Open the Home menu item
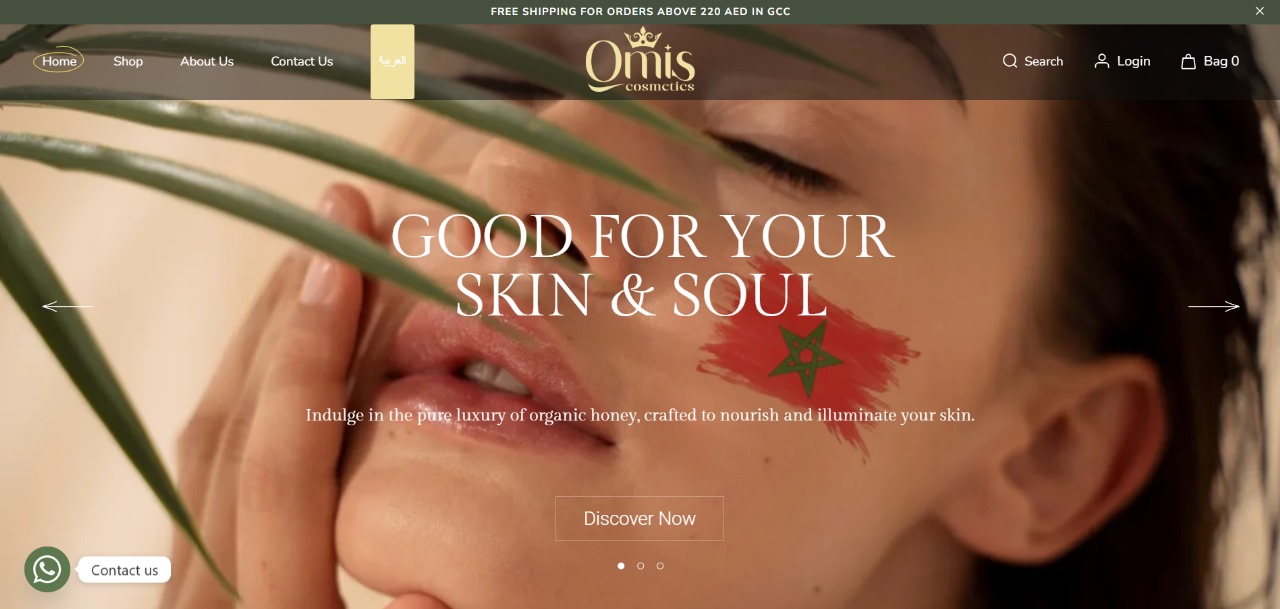This screenshot has height=609, width=1280. (59, 61)
